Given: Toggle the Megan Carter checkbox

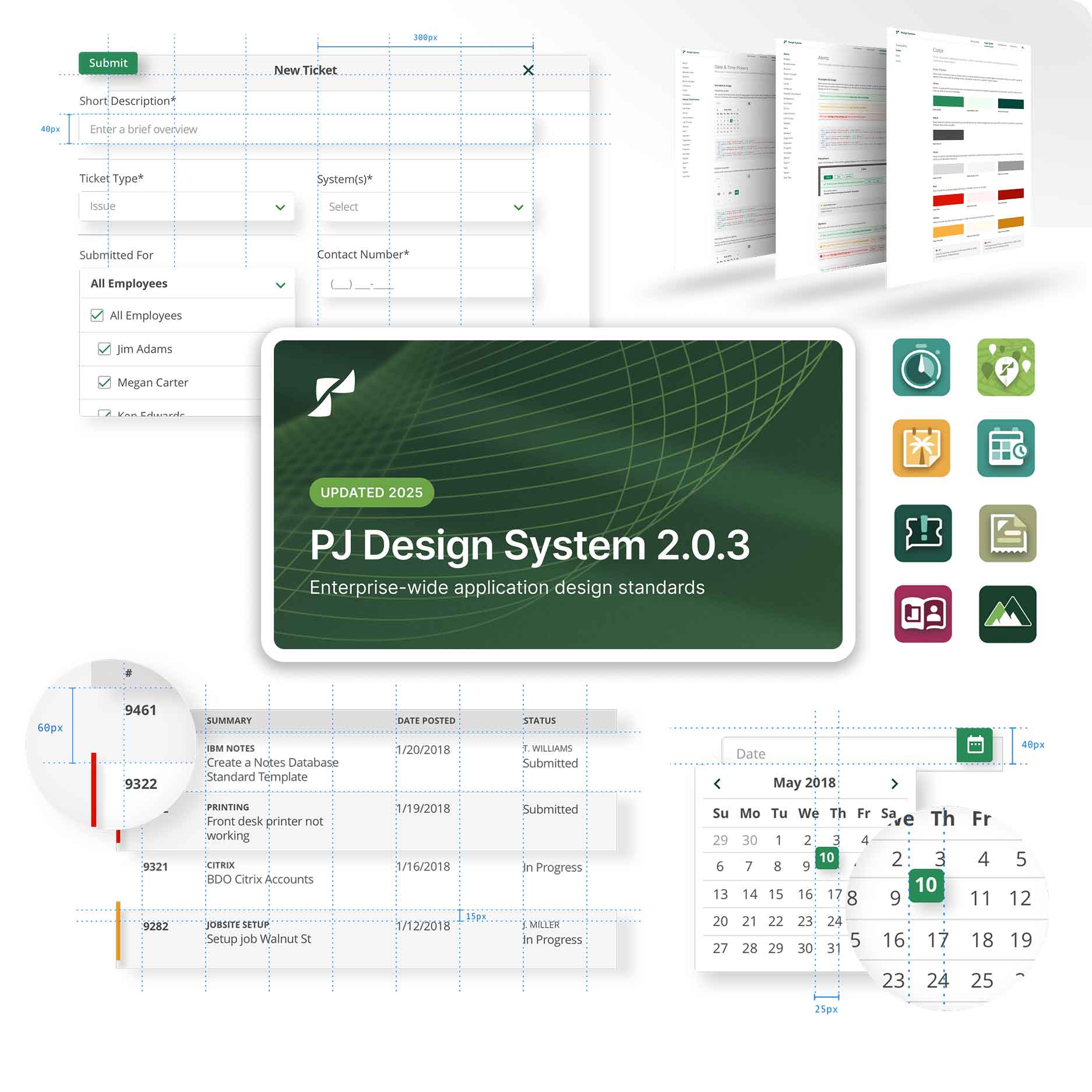Looking at the screenshot, I should [x=104, y=383].
